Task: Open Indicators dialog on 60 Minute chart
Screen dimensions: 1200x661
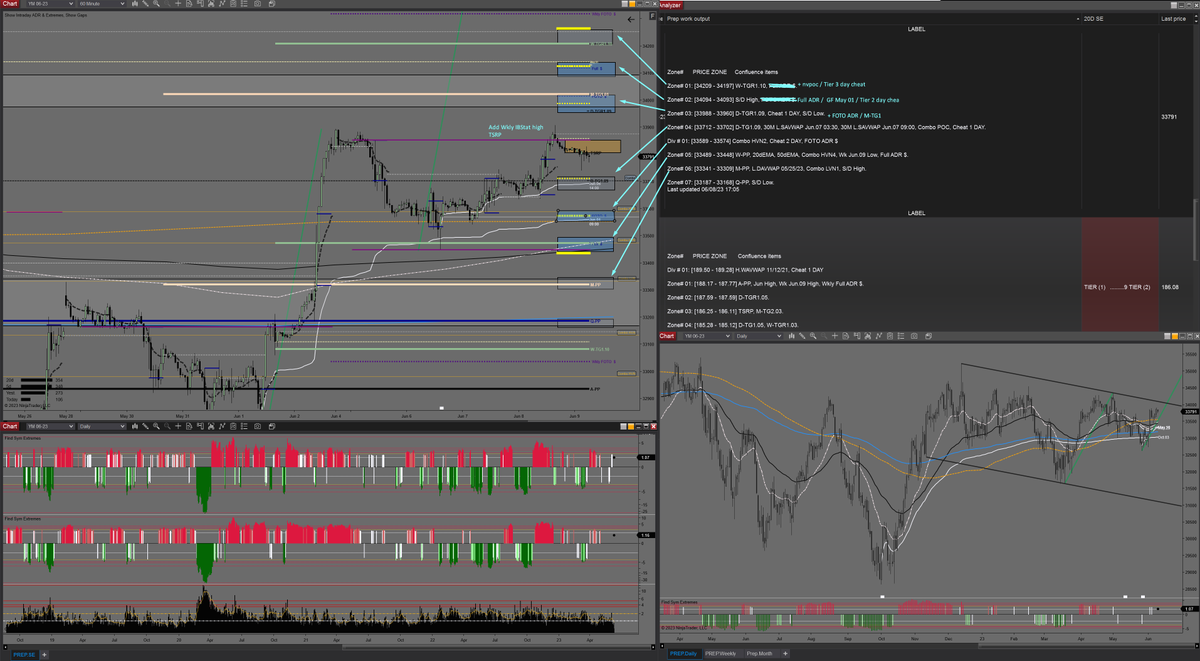Action: coord(211,4)
